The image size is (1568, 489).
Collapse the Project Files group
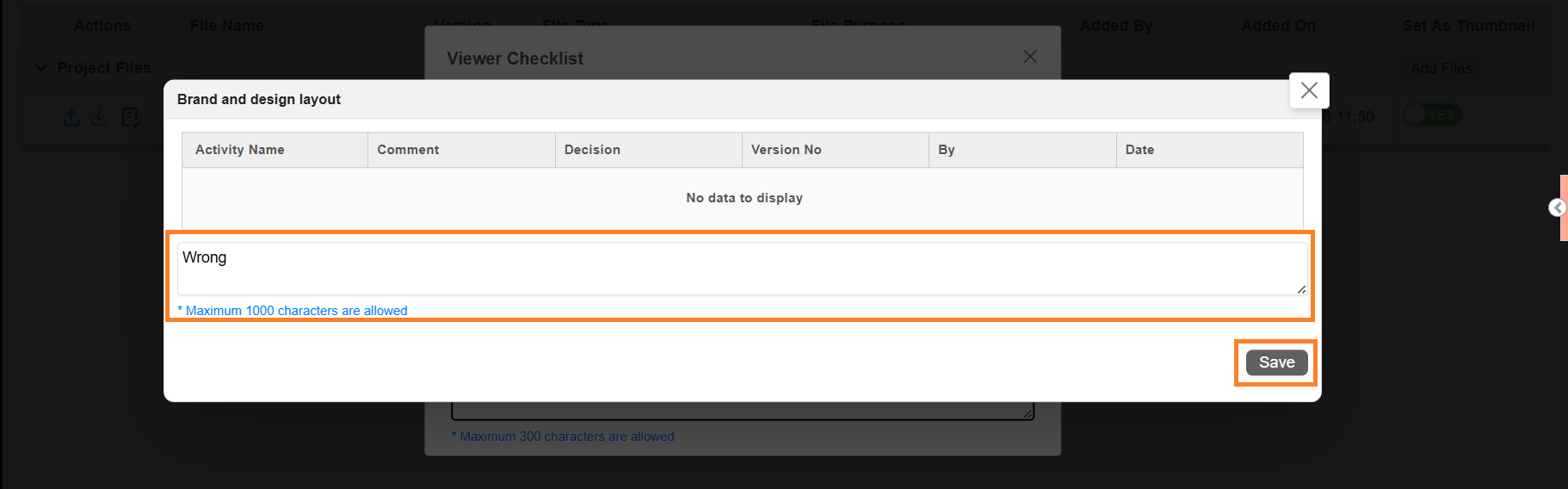[x=40, y=68]
